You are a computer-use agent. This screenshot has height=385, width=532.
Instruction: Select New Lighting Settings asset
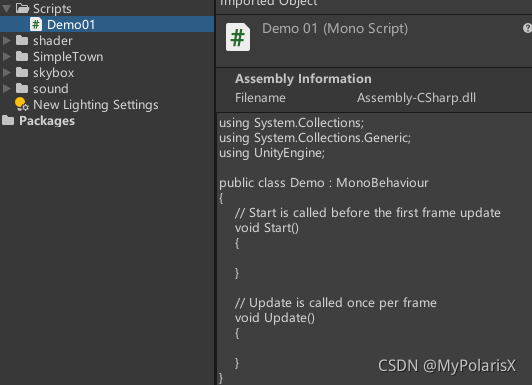[96, 105]
